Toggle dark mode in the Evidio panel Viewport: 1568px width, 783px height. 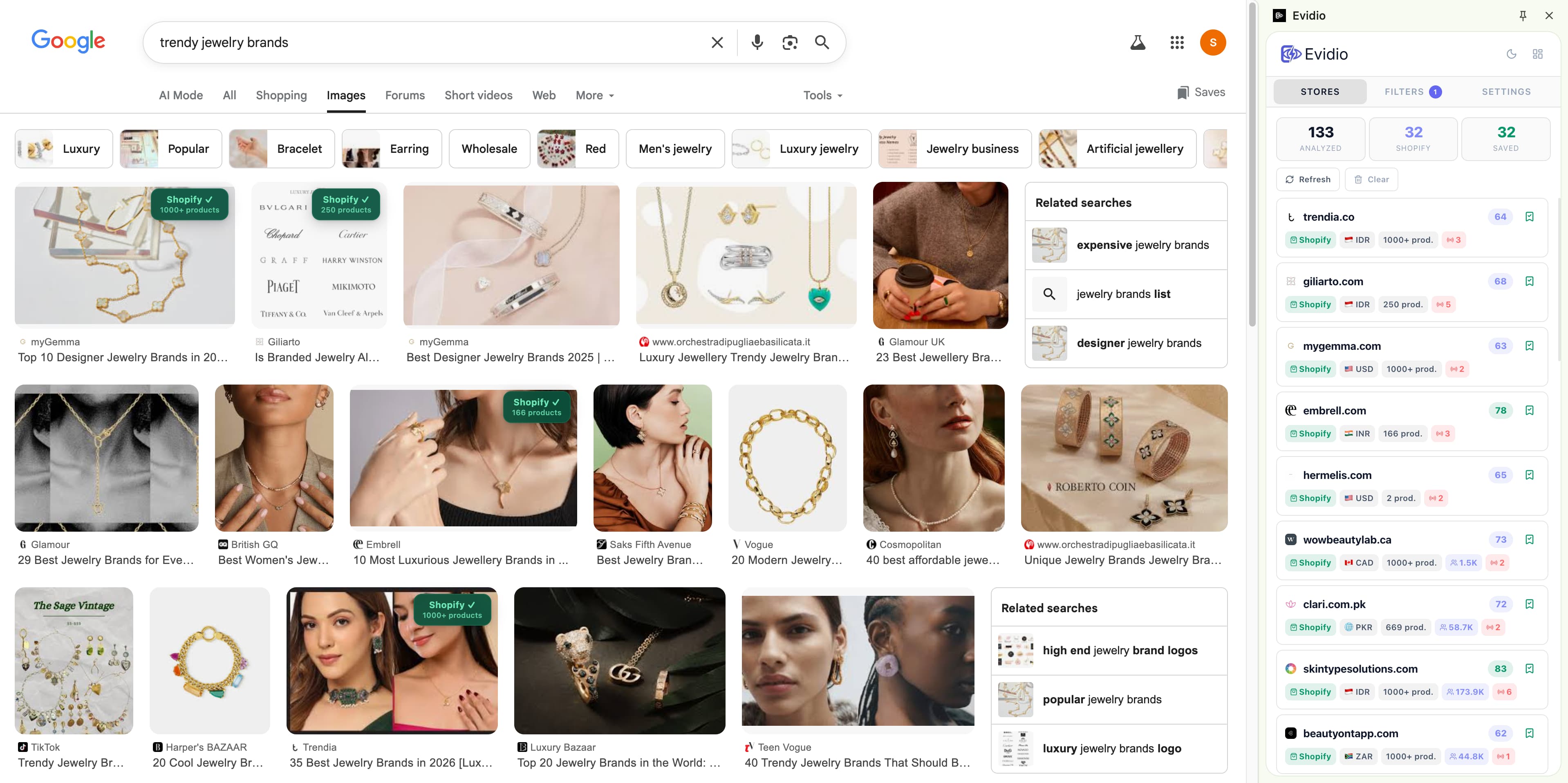(x=1512, y=54)
